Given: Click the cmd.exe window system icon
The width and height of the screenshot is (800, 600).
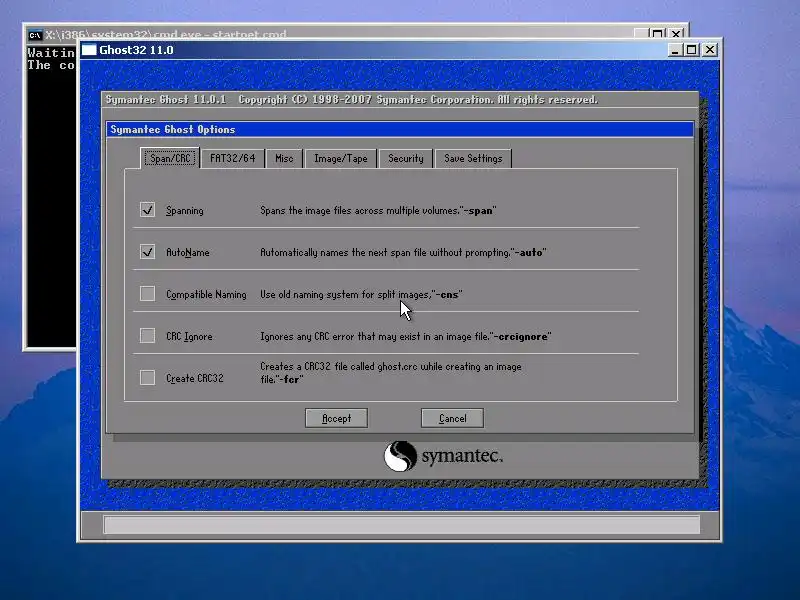Looking at the screenshot, I should coord(35,35).
